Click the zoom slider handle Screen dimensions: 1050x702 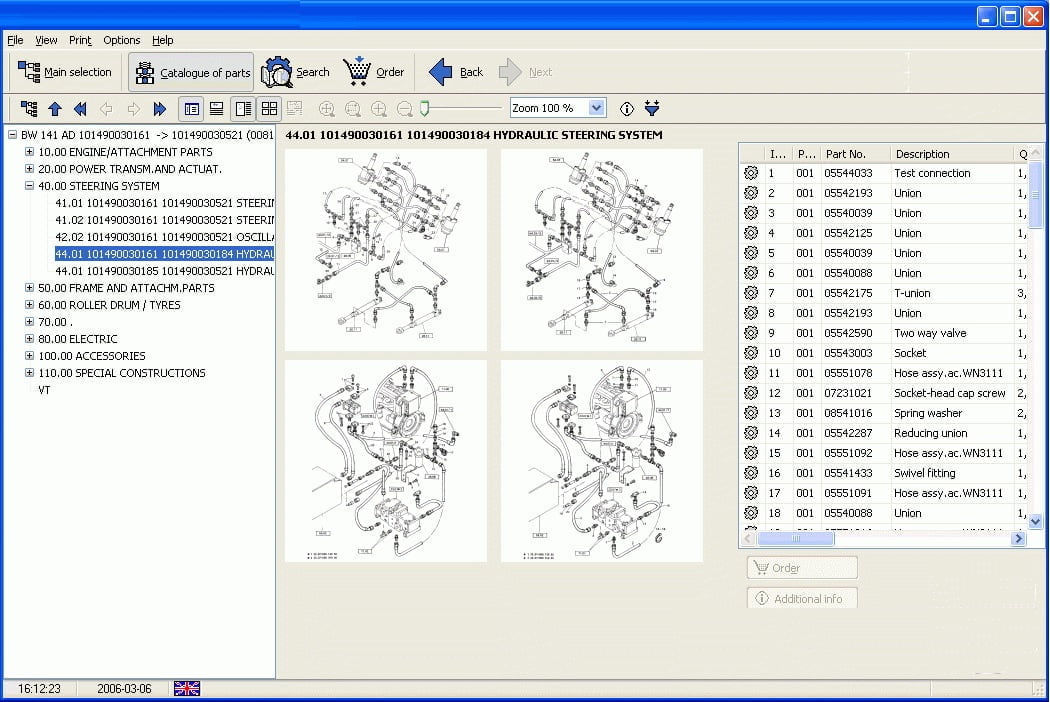(x=424, y=107)
